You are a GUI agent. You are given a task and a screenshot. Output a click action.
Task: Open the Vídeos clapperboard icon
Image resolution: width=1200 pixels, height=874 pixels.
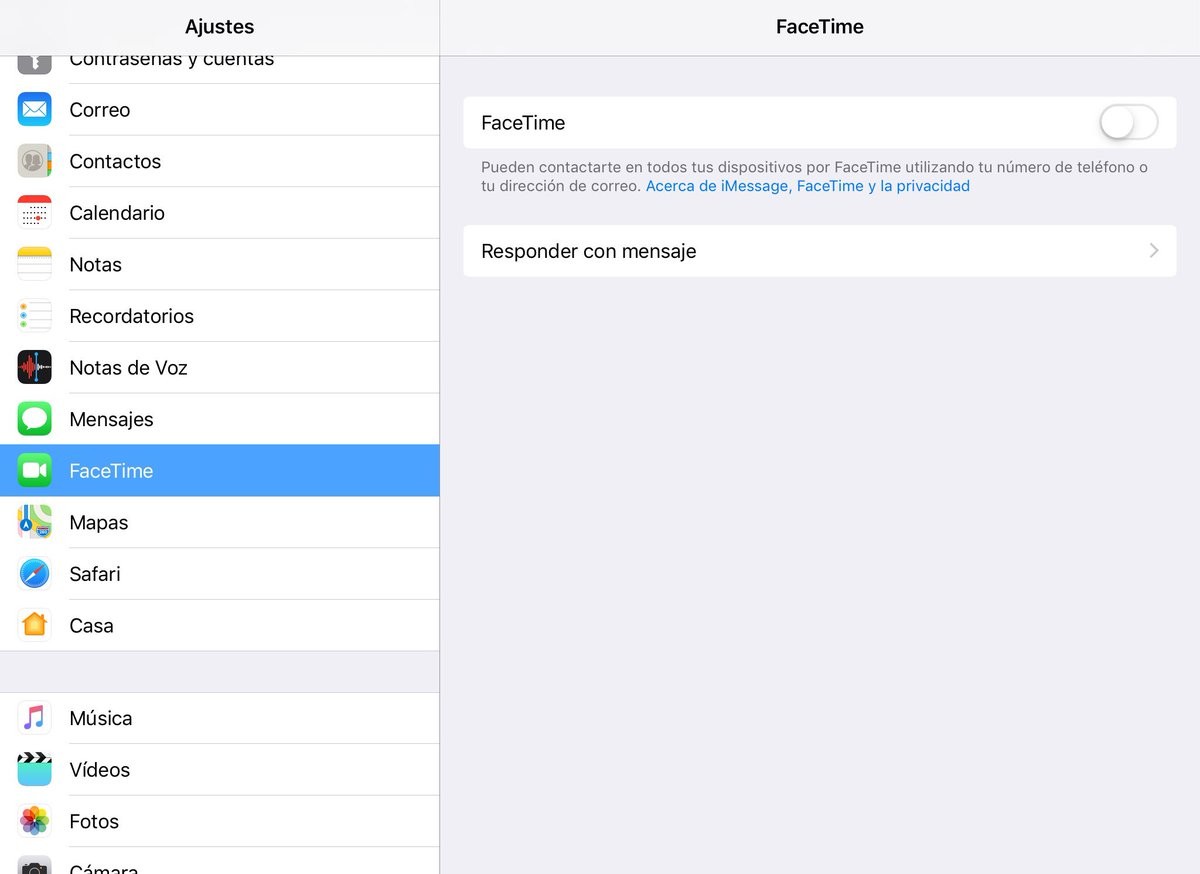[x=34, y=770]
